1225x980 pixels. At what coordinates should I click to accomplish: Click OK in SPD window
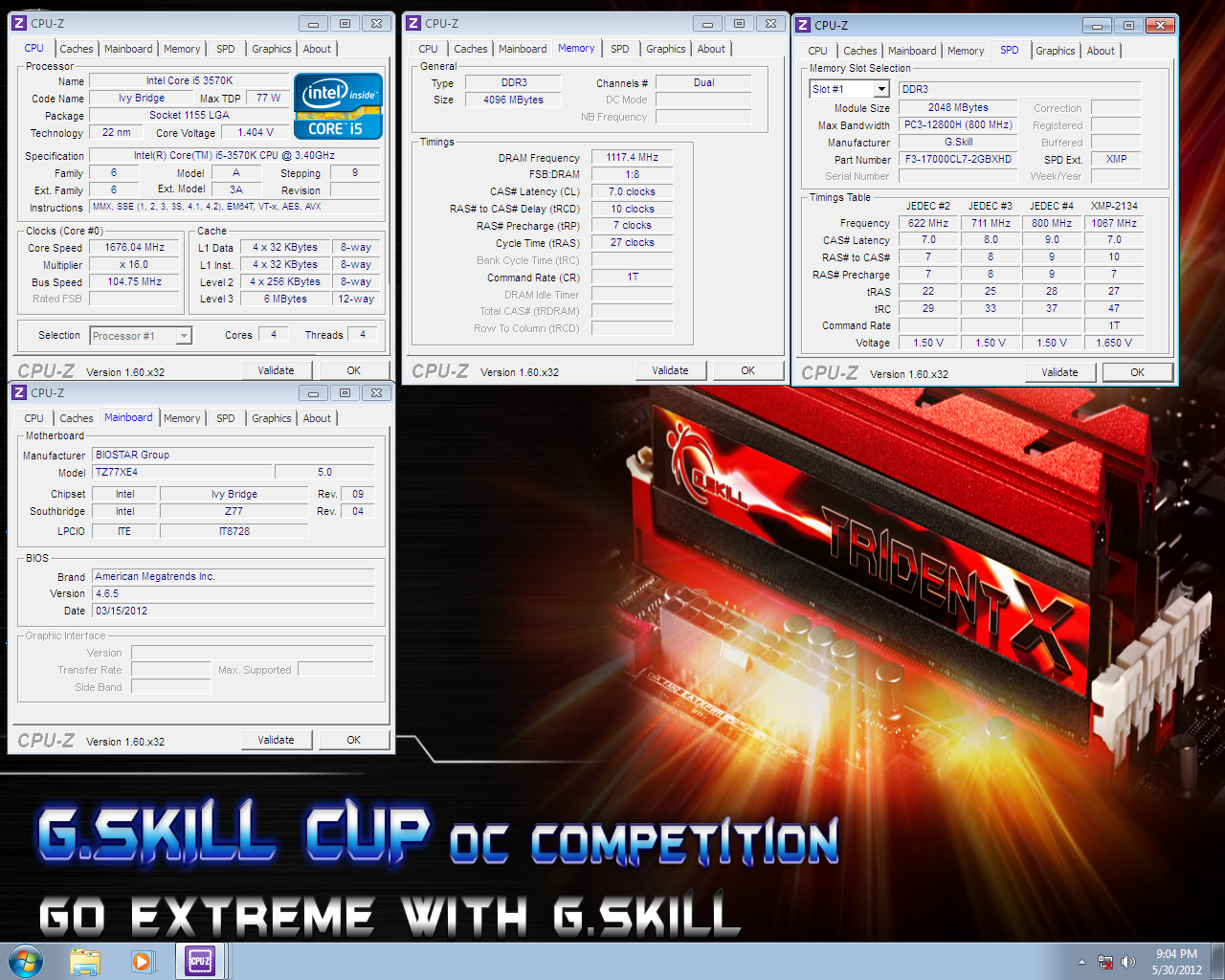(x=1137, y=372)
